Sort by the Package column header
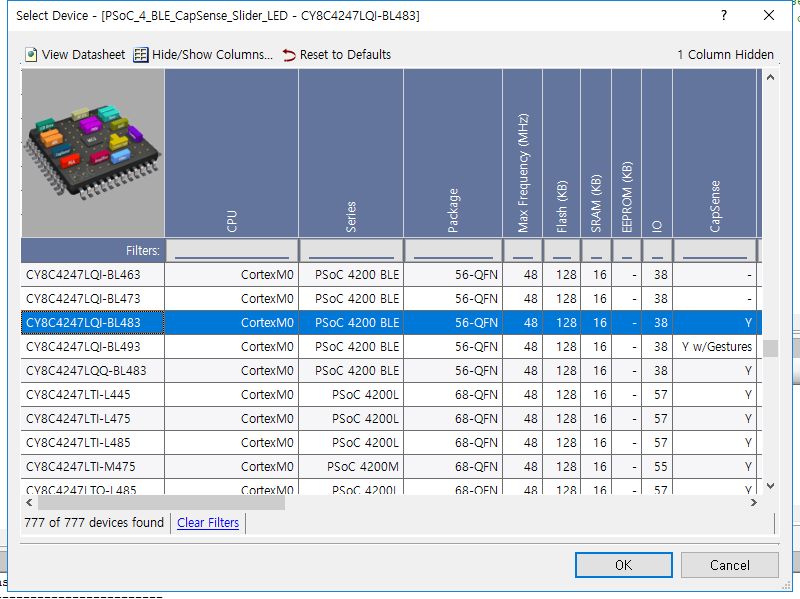Viewport: 800px width, 599px height. [453, 153]
